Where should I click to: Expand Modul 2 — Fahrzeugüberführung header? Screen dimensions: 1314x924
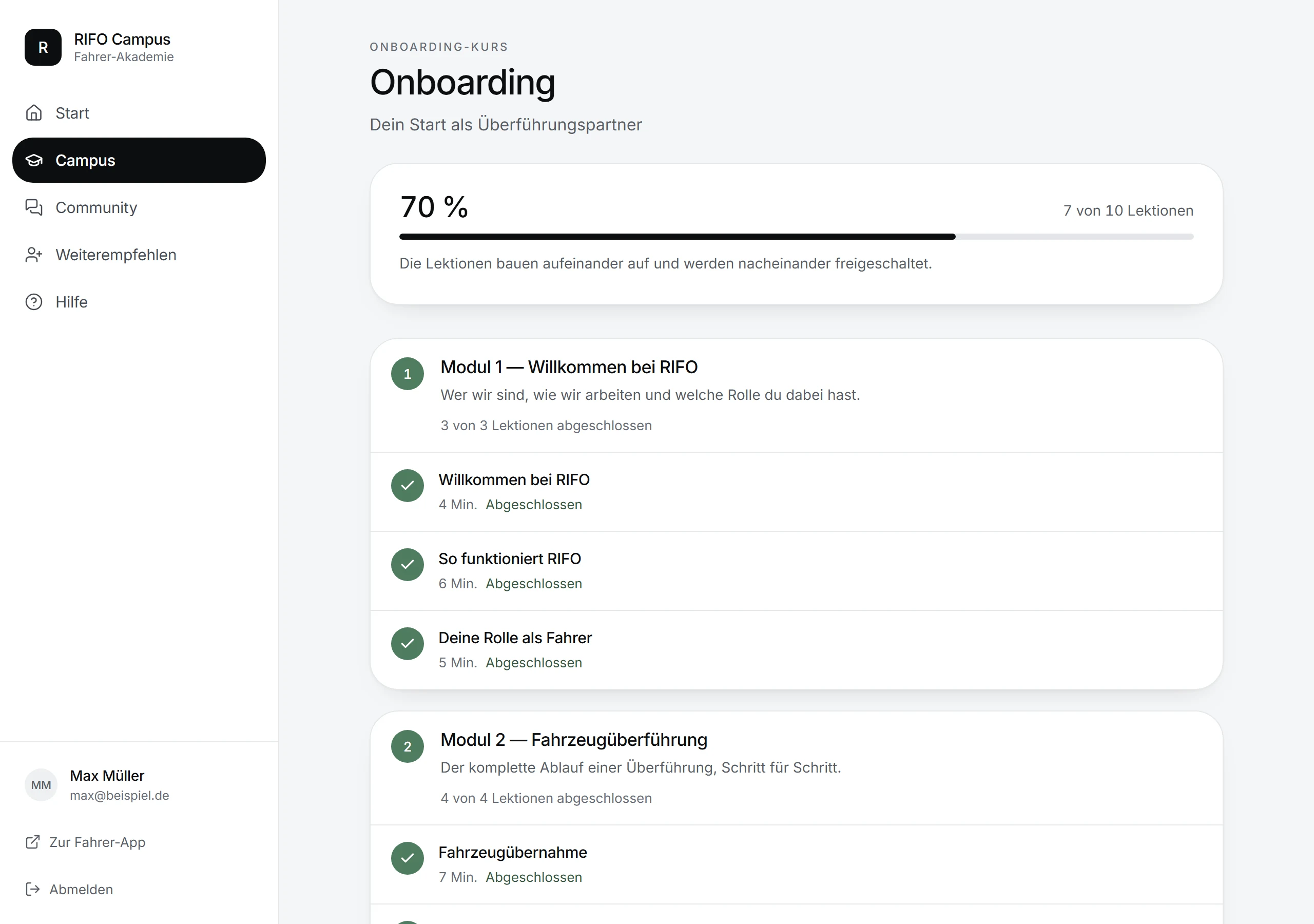tap(797, 768)
